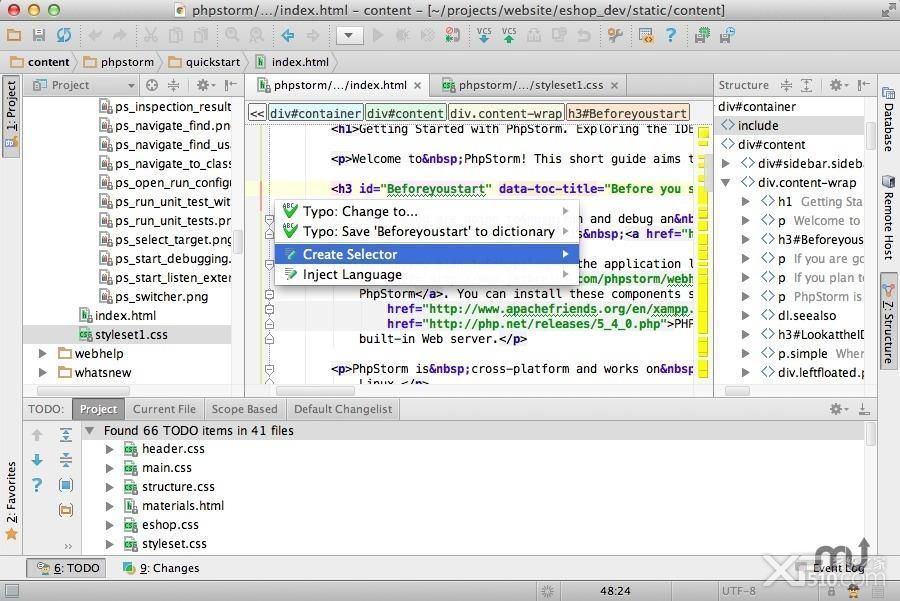This screenshot has height=601, width=900.
Task: Click the Save All floppy icon
Action: (38, 36)
